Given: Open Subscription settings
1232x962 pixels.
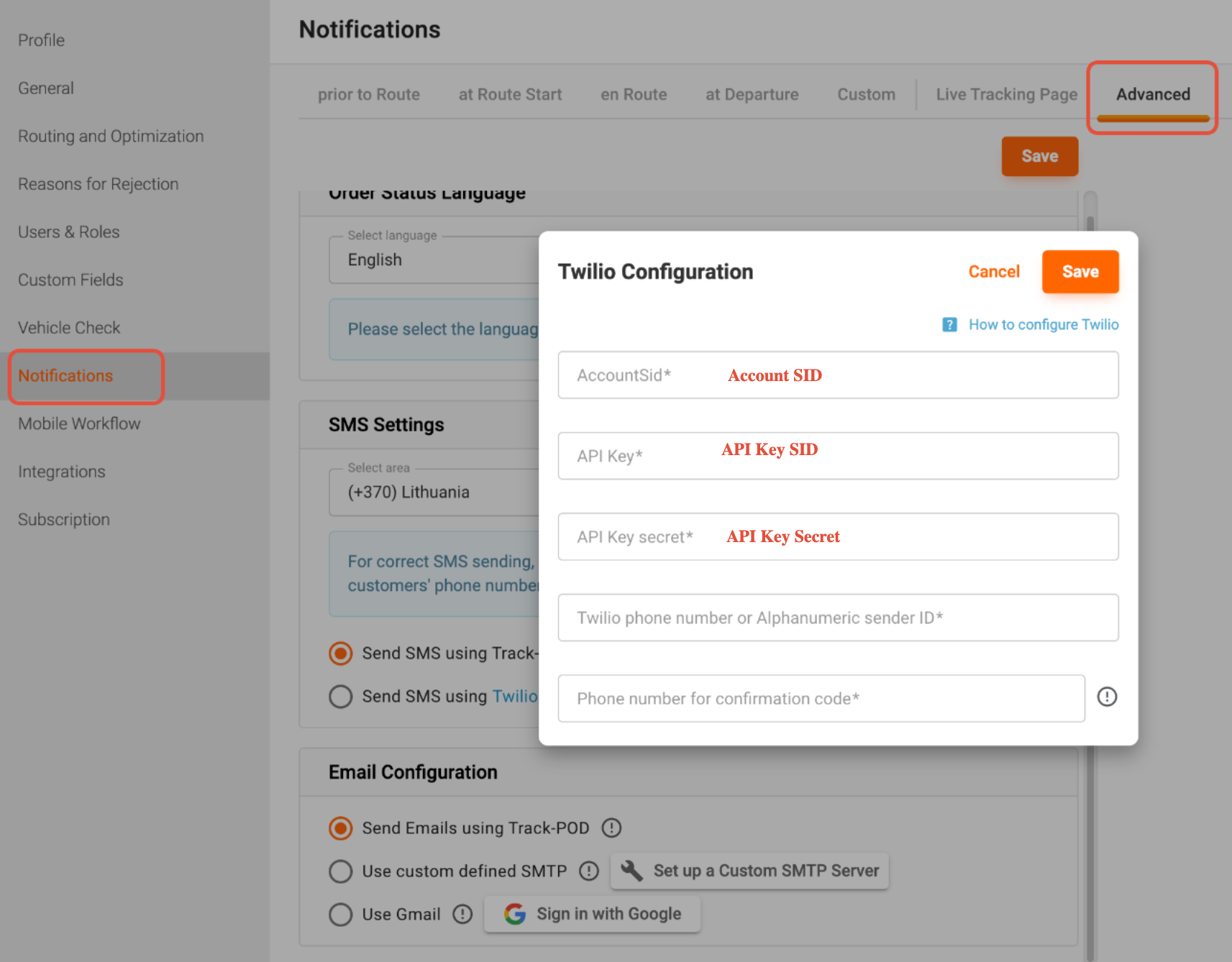Looking at the screenshot, I should point(64,520).
